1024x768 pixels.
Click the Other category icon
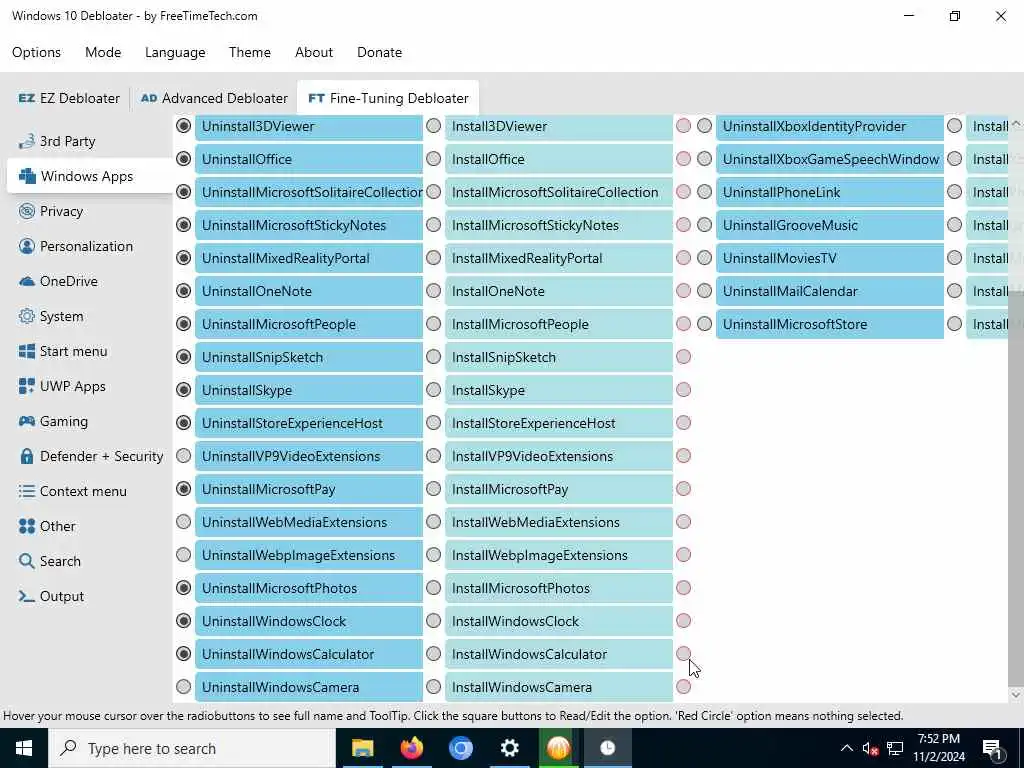[27, 526]
